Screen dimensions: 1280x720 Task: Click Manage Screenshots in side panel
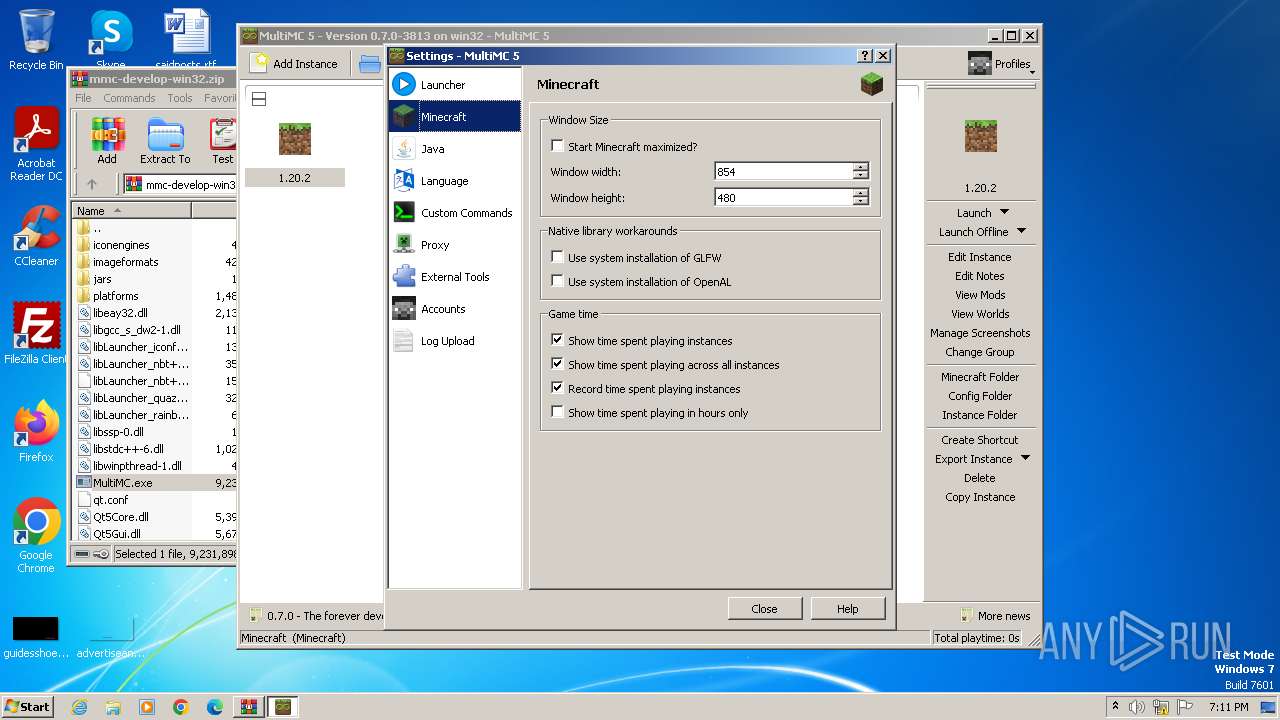980,333
